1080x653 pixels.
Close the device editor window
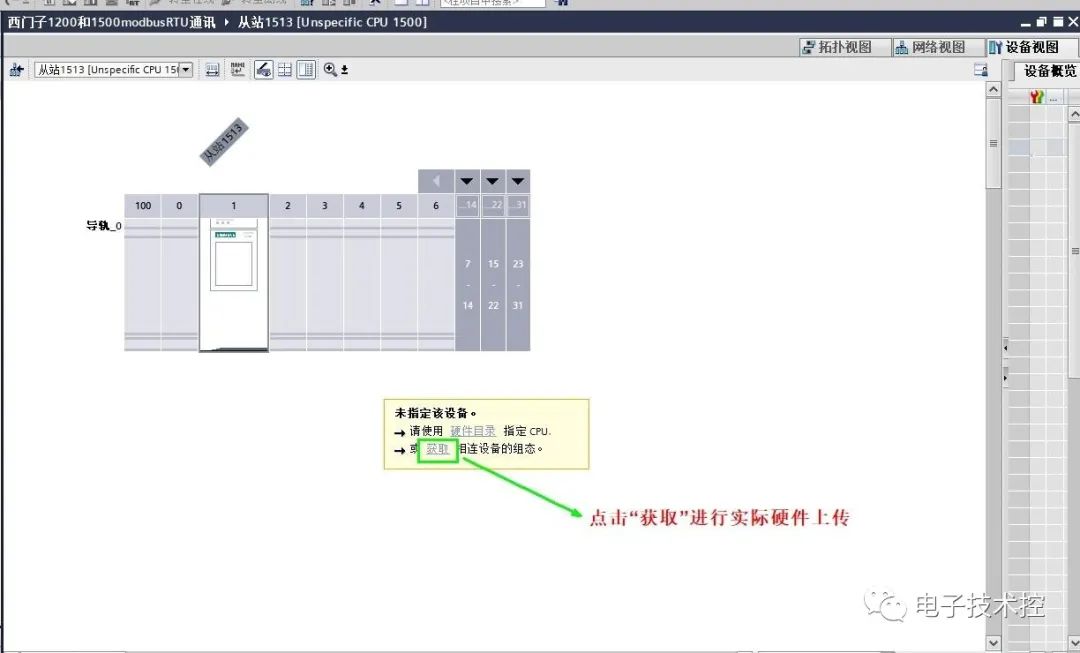[x=1073, y=22]
